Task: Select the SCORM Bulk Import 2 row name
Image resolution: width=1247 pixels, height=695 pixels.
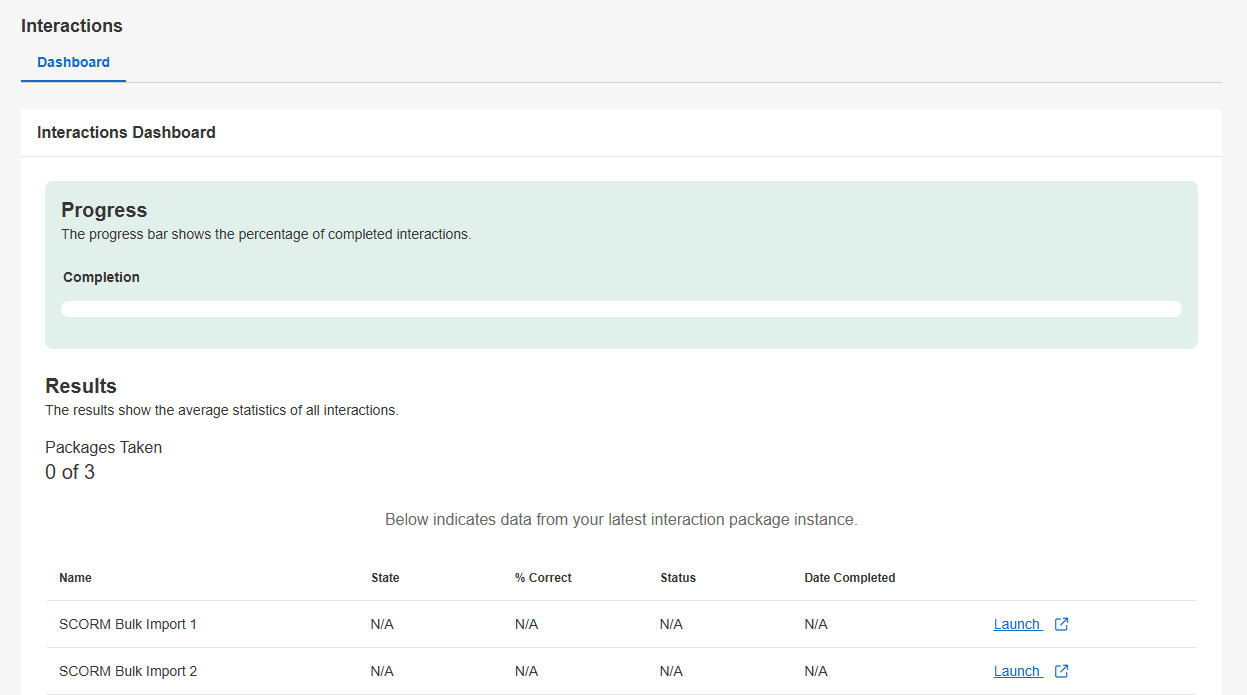Action: point(128,671)
